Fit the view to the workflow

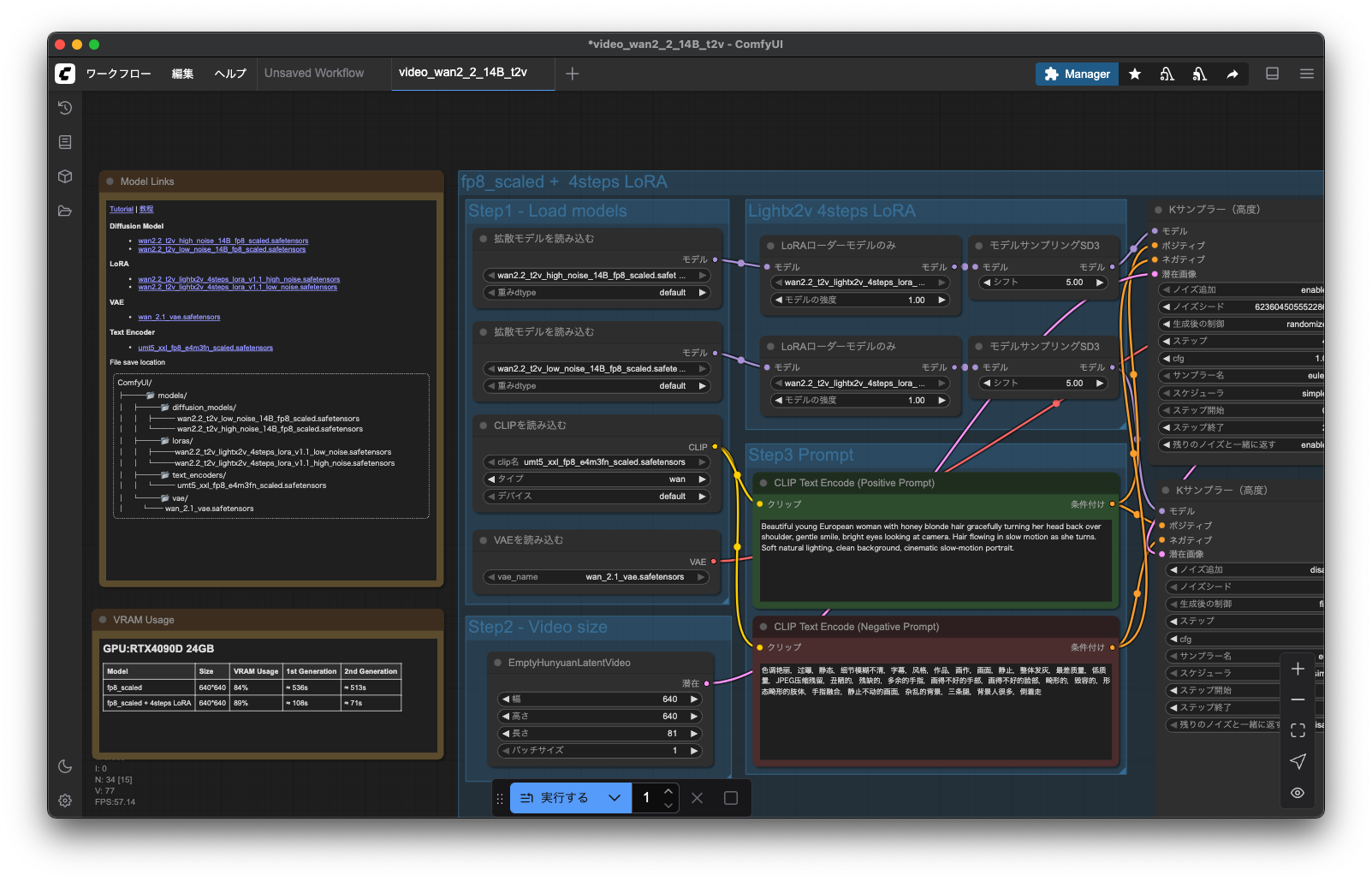[1298, 730]
